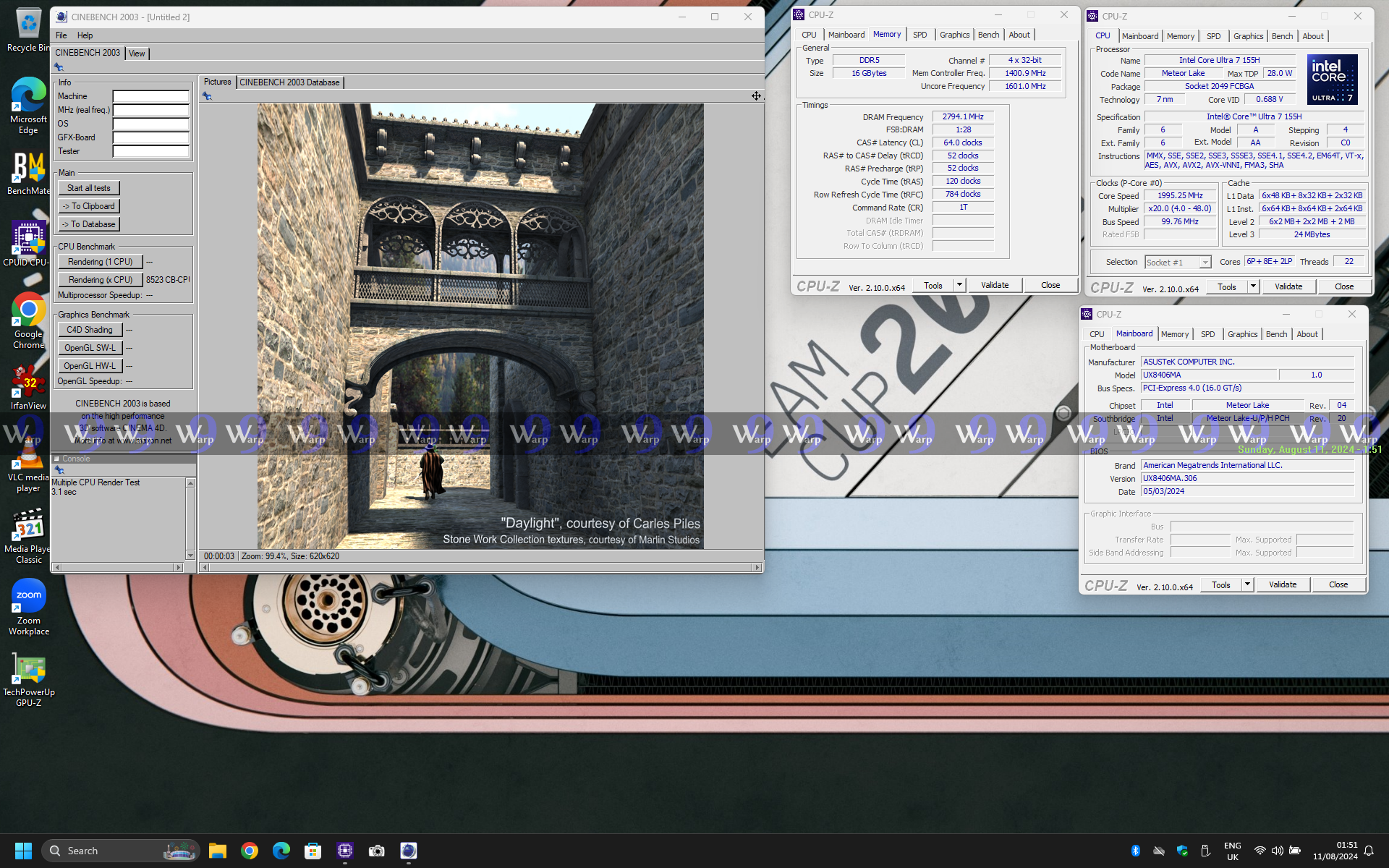Screen dimensions: 1389x868
Task: Click pin icon in Console panel
Action: [59, 469]
